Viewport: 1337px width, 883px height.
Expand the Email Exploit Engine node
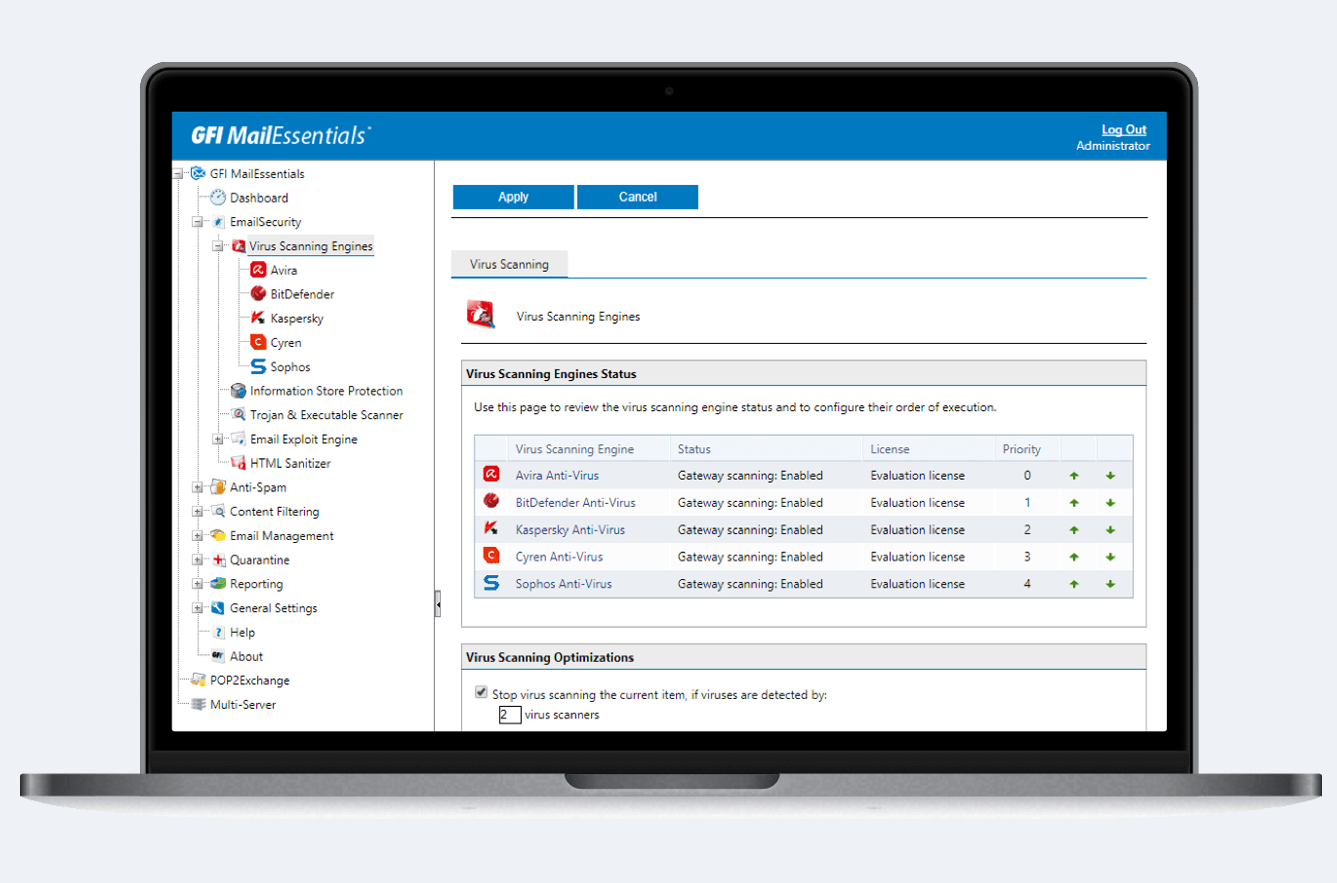(x=219, y=439)
